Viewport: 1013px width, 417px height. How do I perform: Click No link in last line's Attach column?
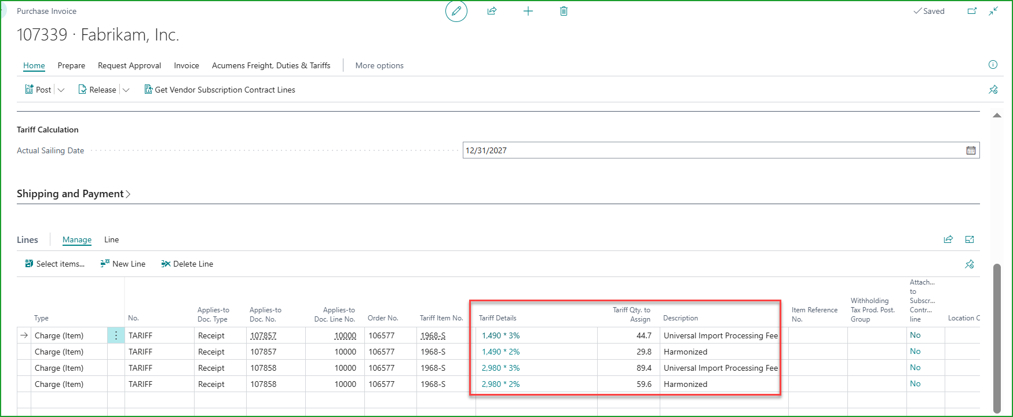coord(915,384)
